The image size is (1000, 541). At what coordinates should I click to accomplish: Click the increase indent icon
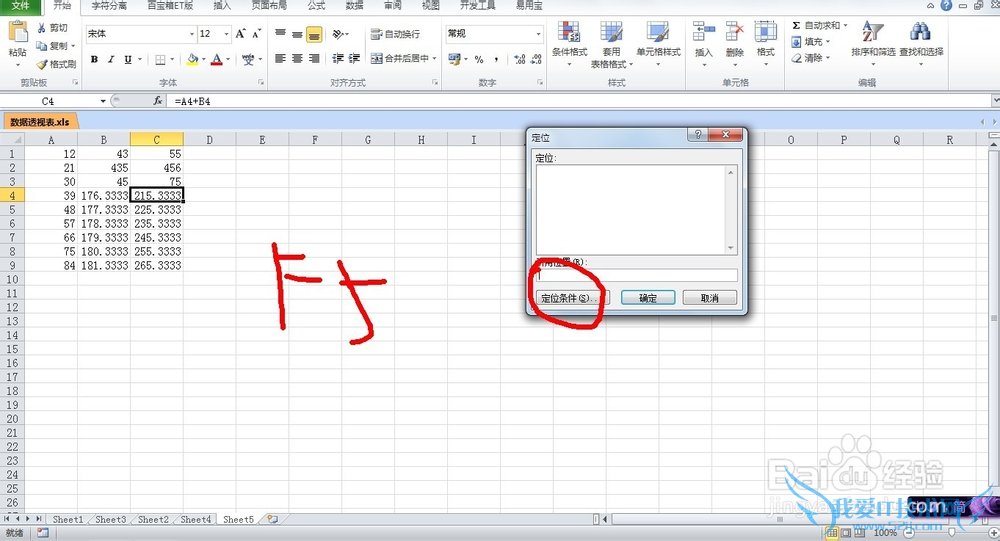tap(355, 59)
